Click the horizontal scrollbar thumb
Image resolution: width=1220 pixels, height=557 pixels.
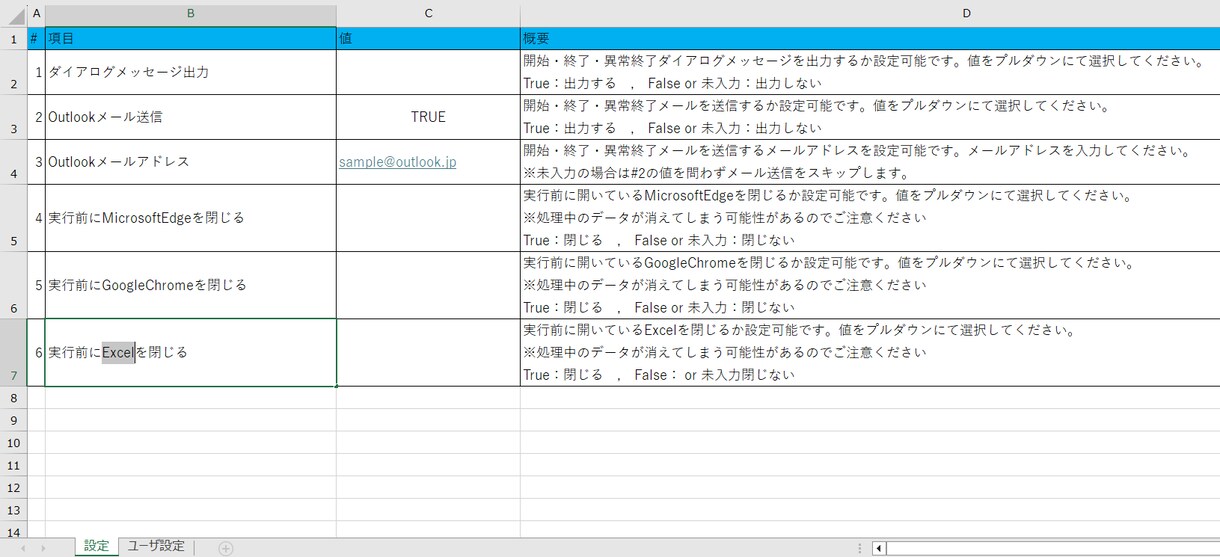click(1053, 548)
